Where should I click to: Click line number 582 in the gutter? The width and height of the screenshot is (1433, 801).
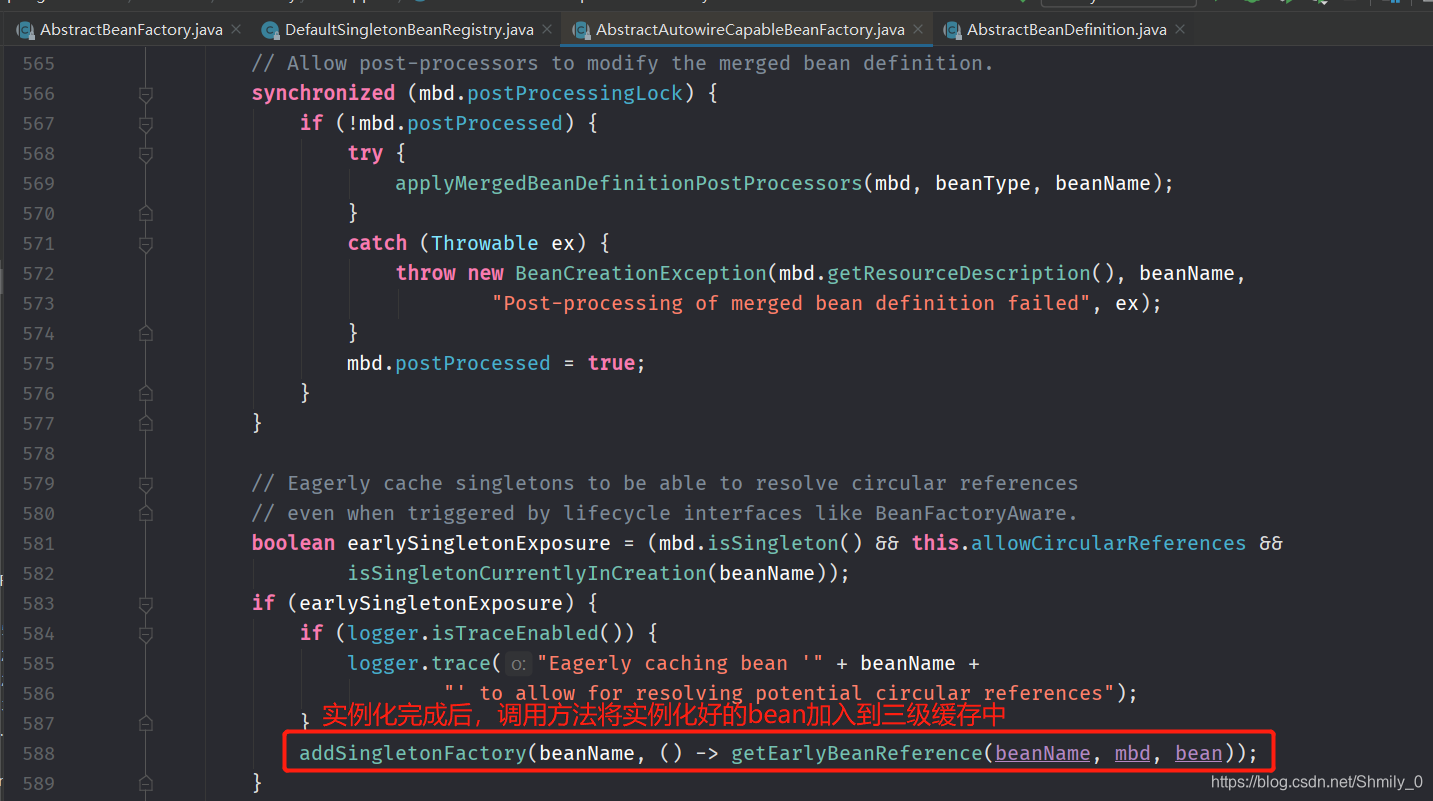coord(38,573)
